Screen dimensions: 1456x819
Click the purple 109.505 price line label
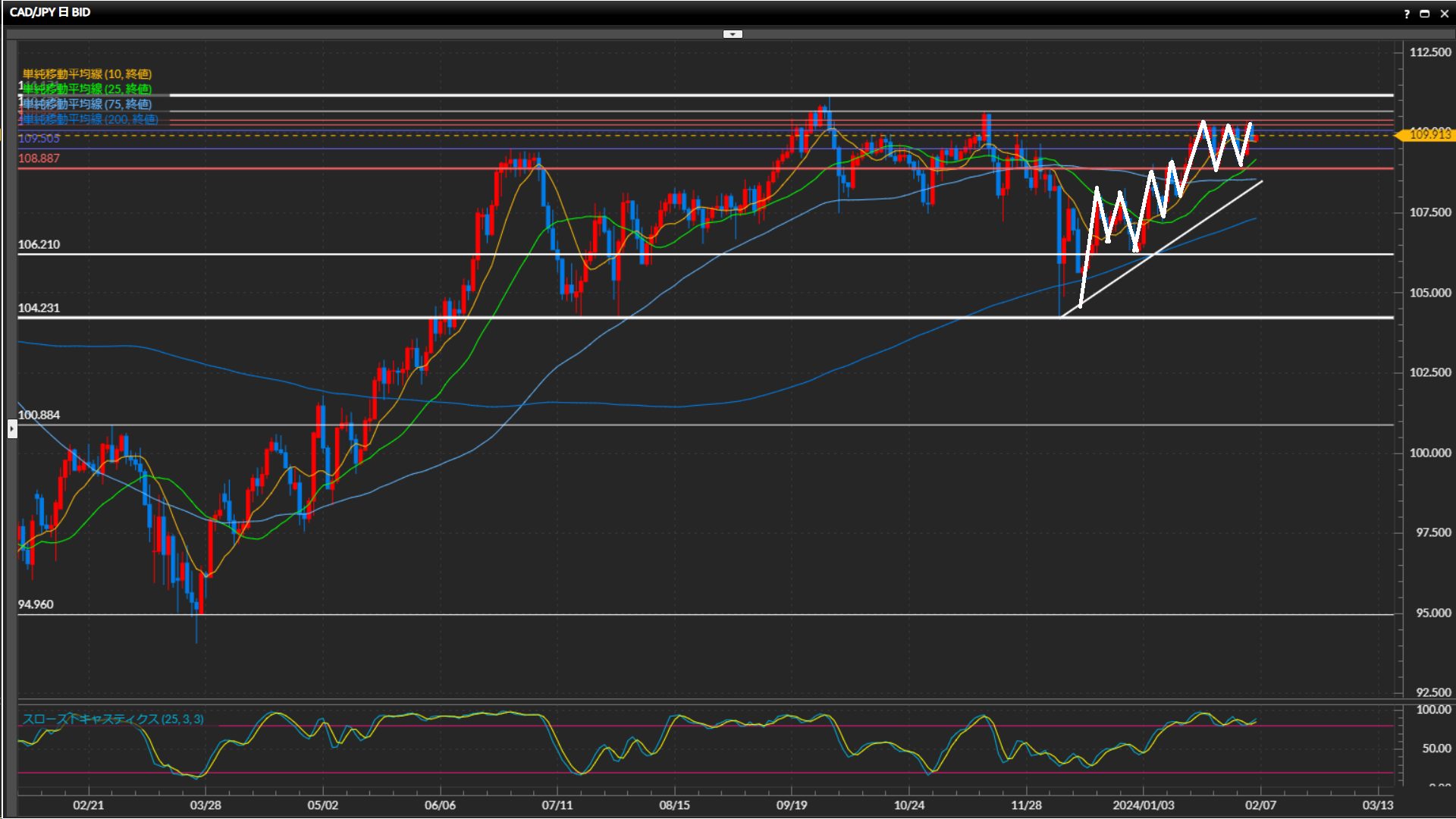tap(39, 139)
